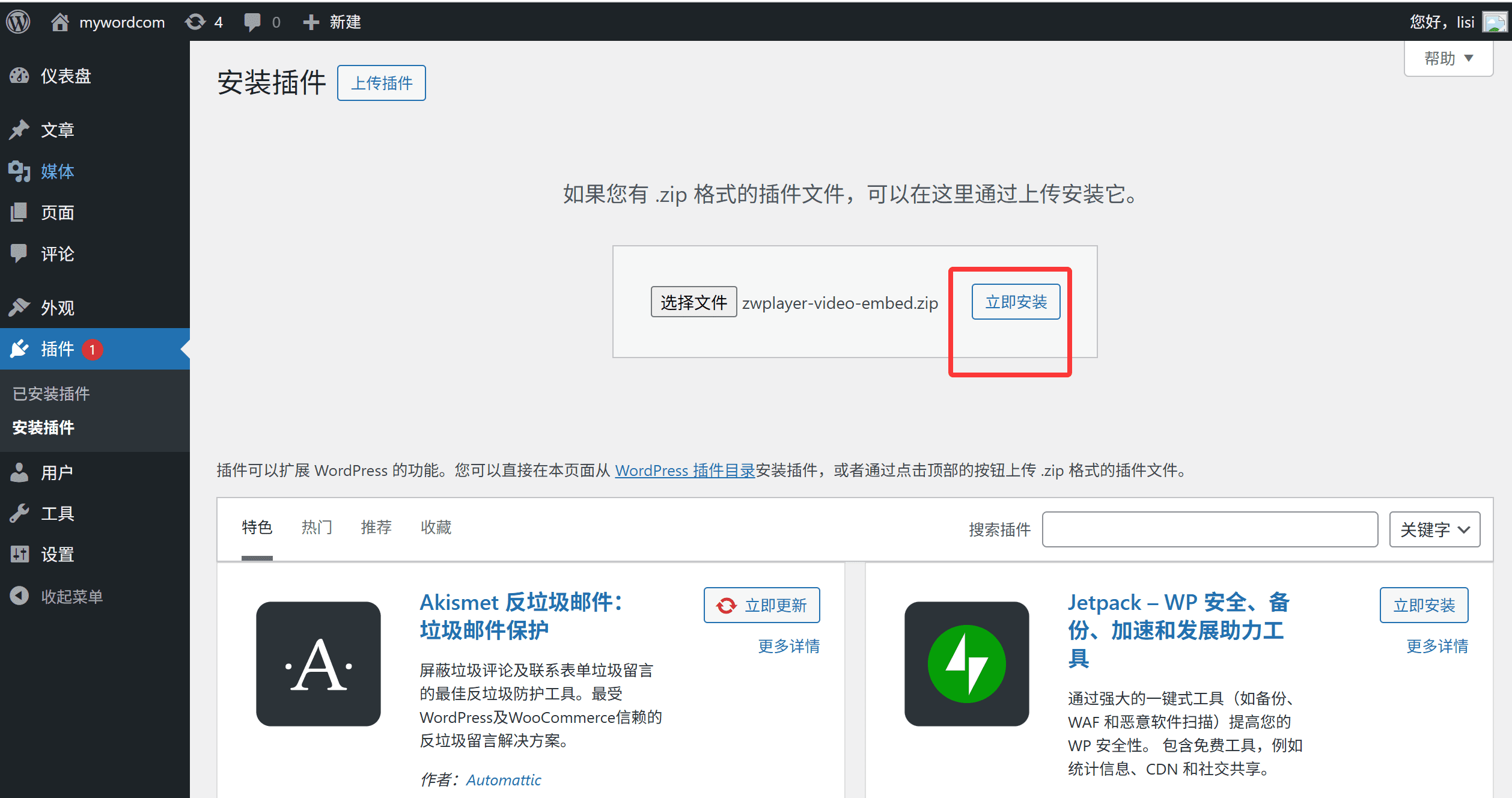This screenshot has width=1512, height=798.
Task: Expand the 帮助 help dropdown
Action: click(x=1448, y=58)
